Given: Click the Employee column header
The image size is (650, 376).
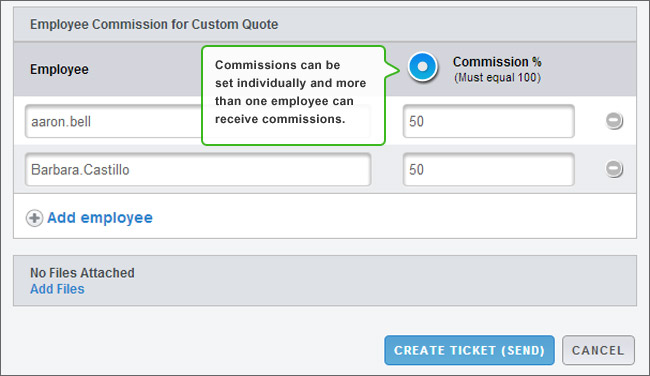Looking at the screenshot, I should point(59,69).
